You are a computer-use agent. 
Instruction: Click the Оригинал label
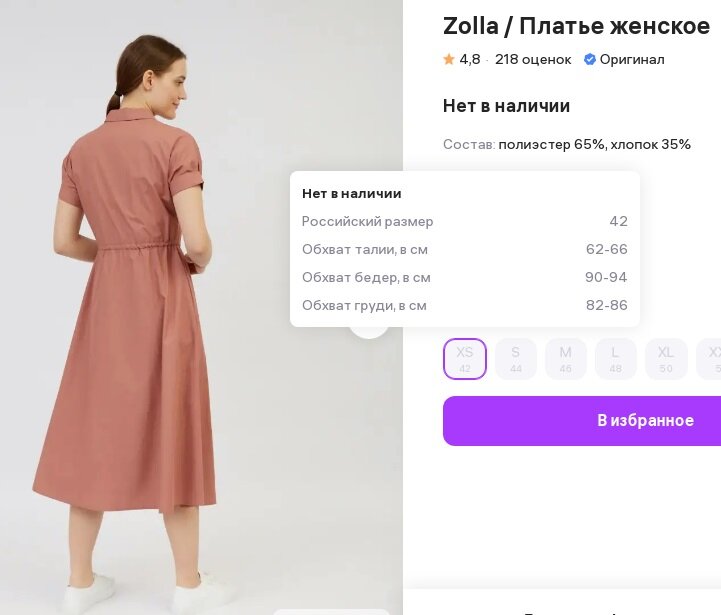(x=632, y=60)
